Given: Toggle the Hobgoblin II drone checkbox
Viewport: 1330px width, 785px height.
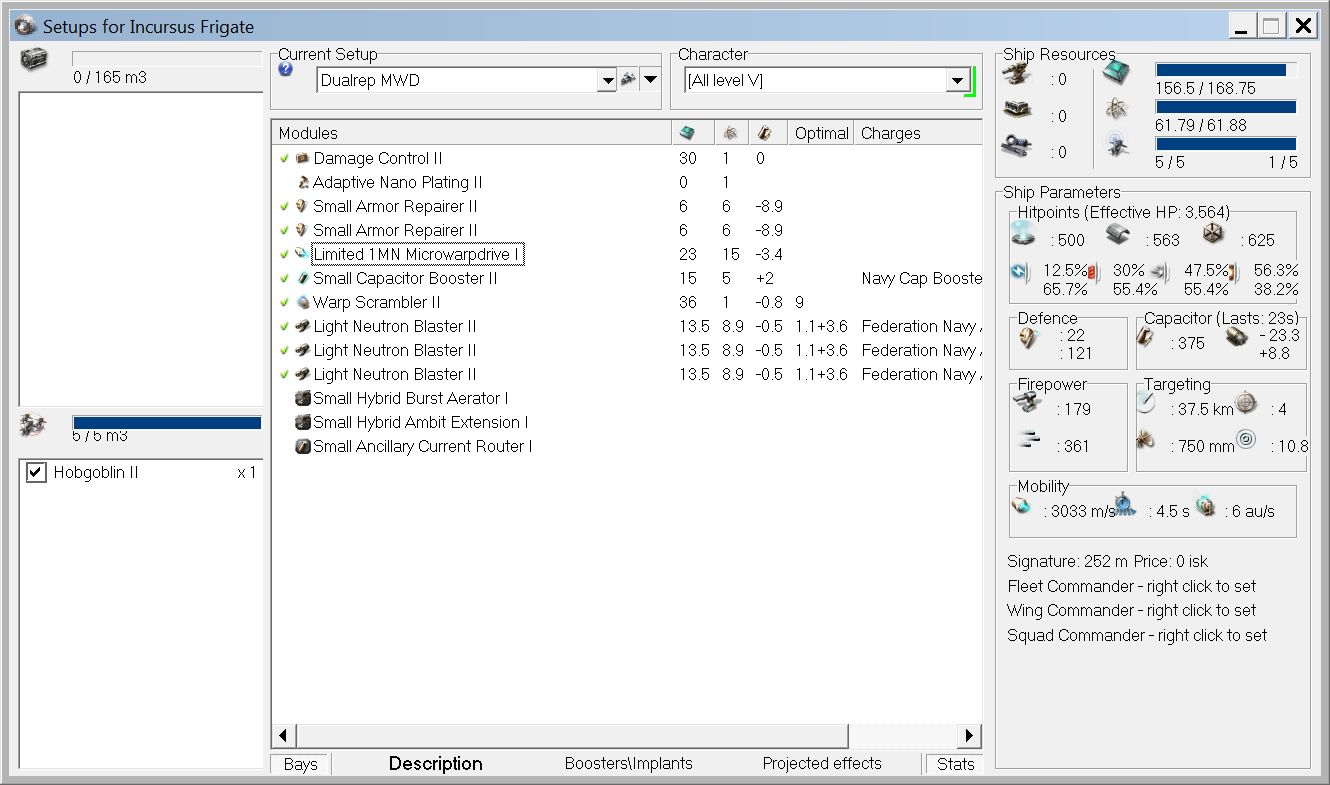Looking at the screenshot, I should click(36, 472).
